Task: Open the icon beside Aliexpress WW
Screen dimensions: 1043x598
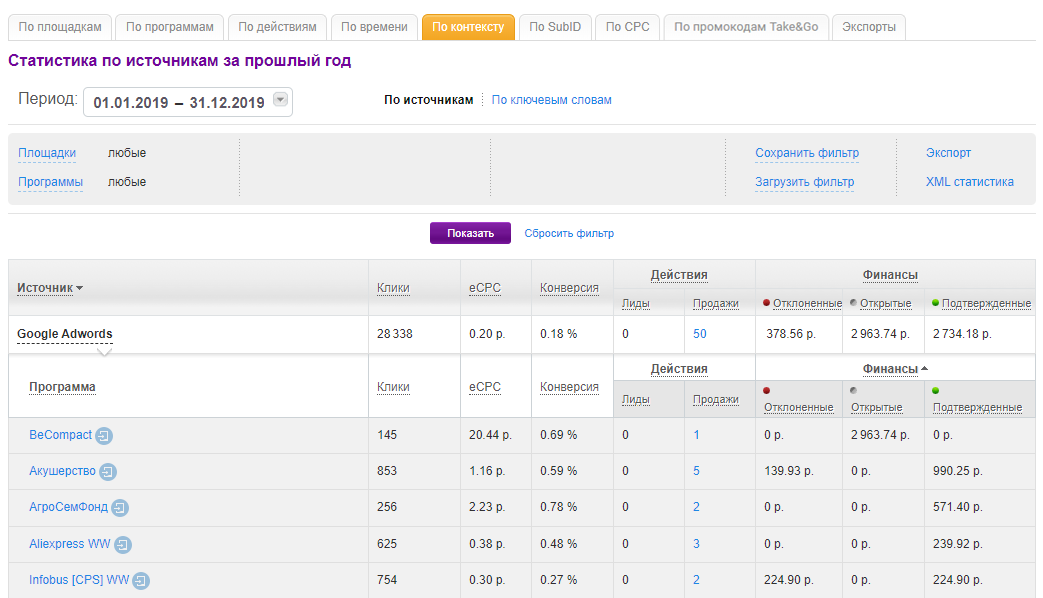Action: (x=123, y=545)
